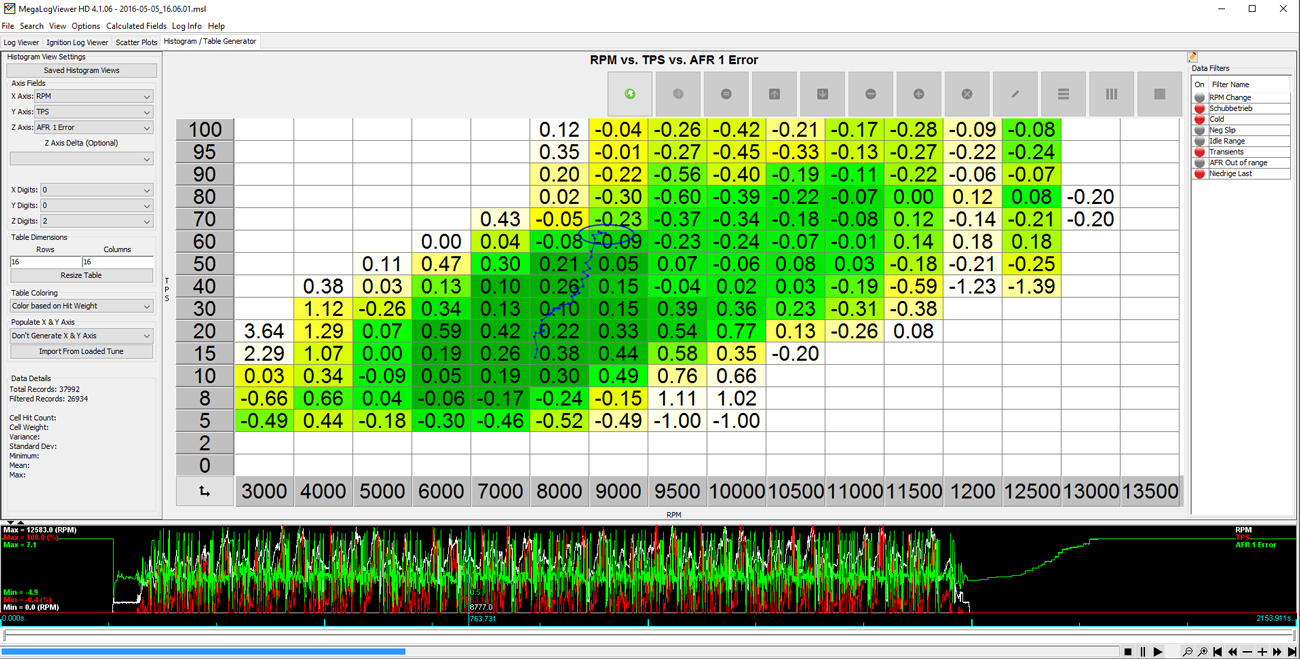
Task: Open data filter editor pencil icon
Action: click(1192, 57)
